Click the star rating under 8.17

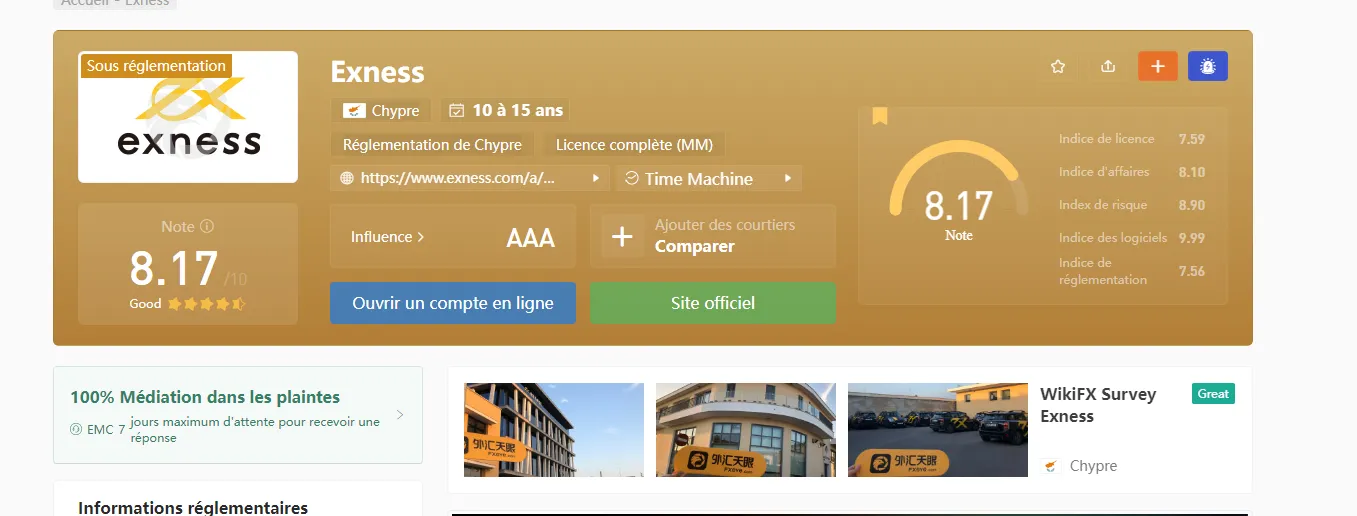[x=206, y=304]
